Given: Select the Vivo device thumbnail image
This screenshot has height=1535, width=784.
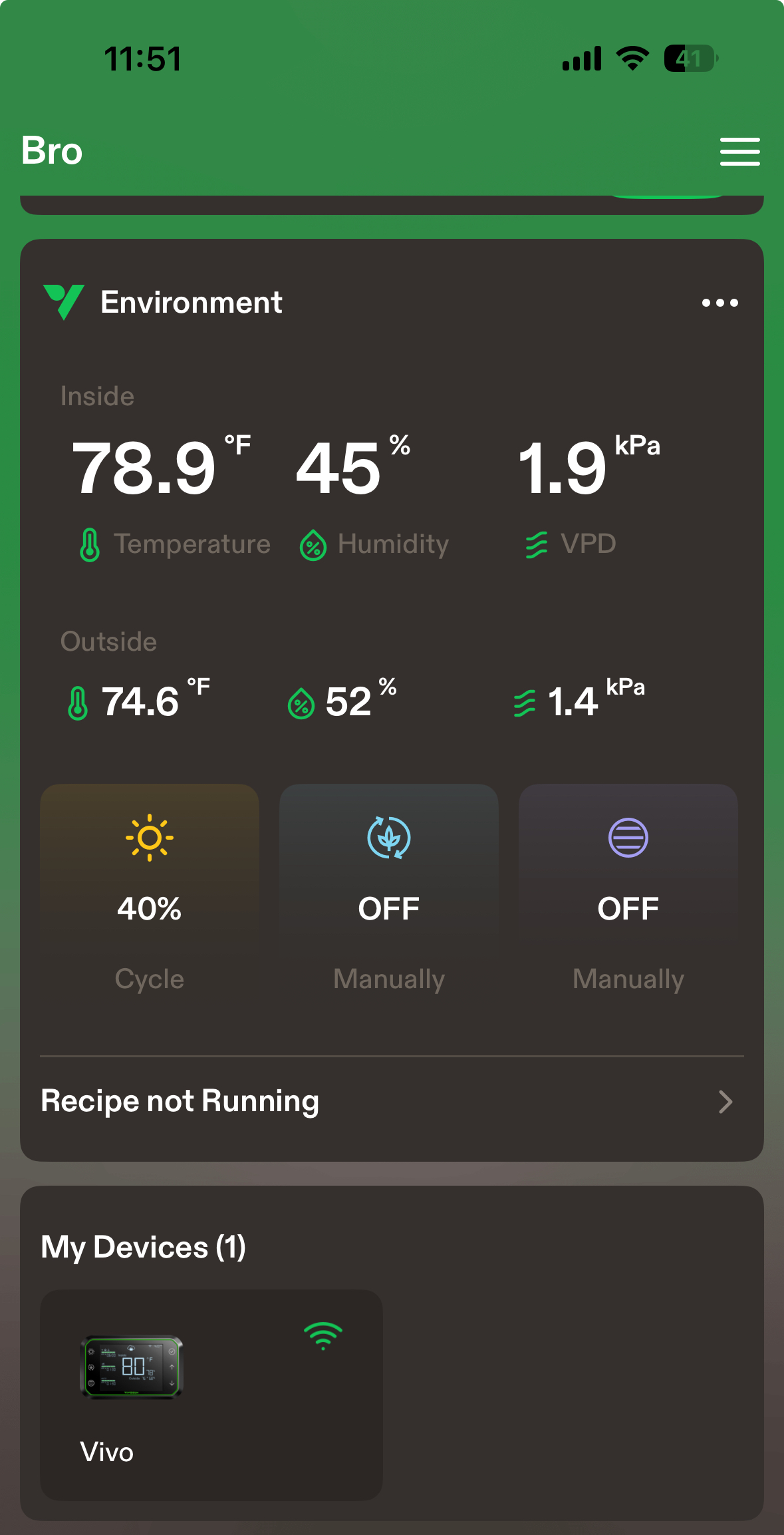Looking at the screenshot, I should 132,1367.
